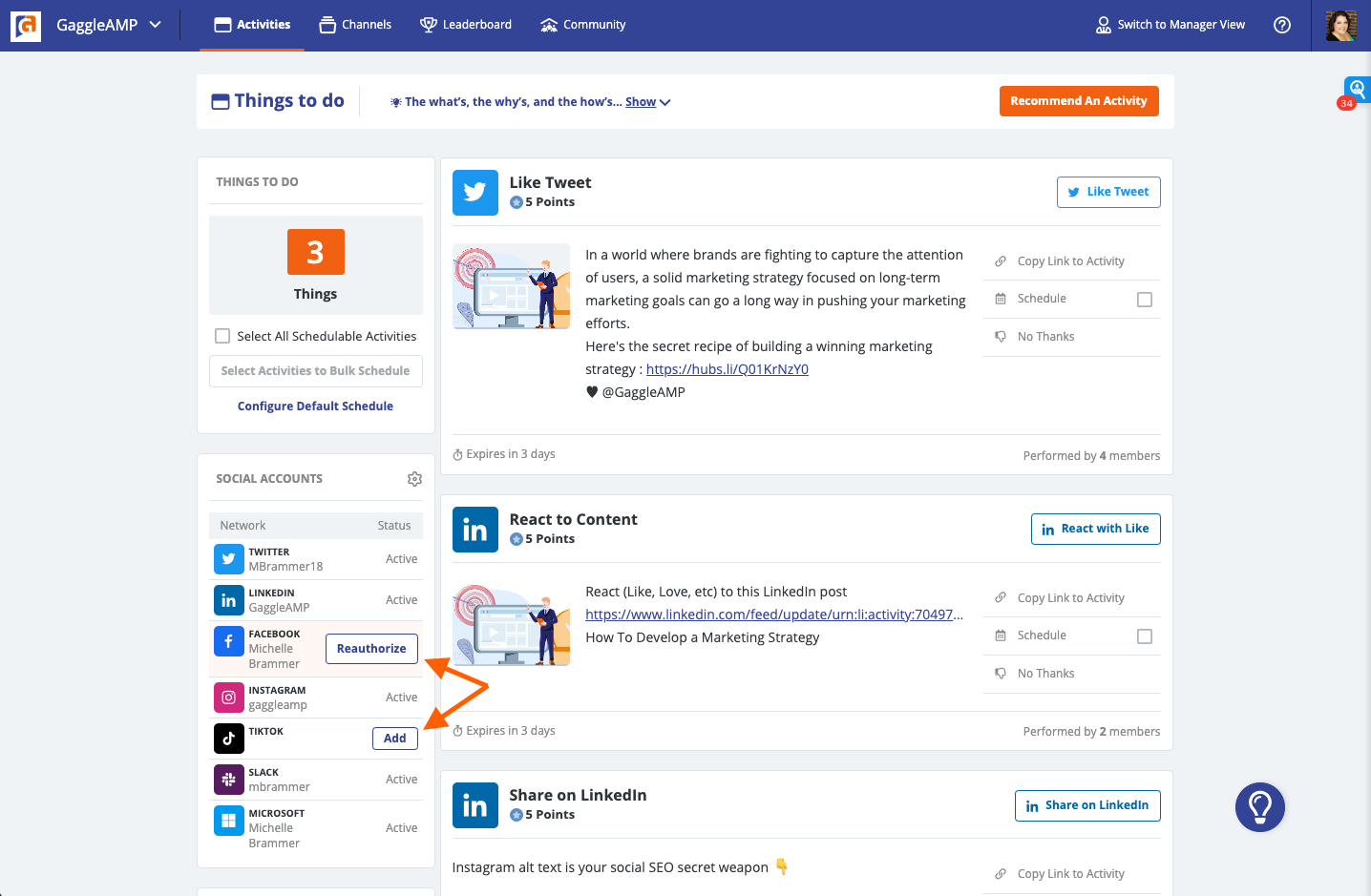Open the lightbulb help widget
The width and height of the screenshot is (1371, 896).
(1260, 807)
